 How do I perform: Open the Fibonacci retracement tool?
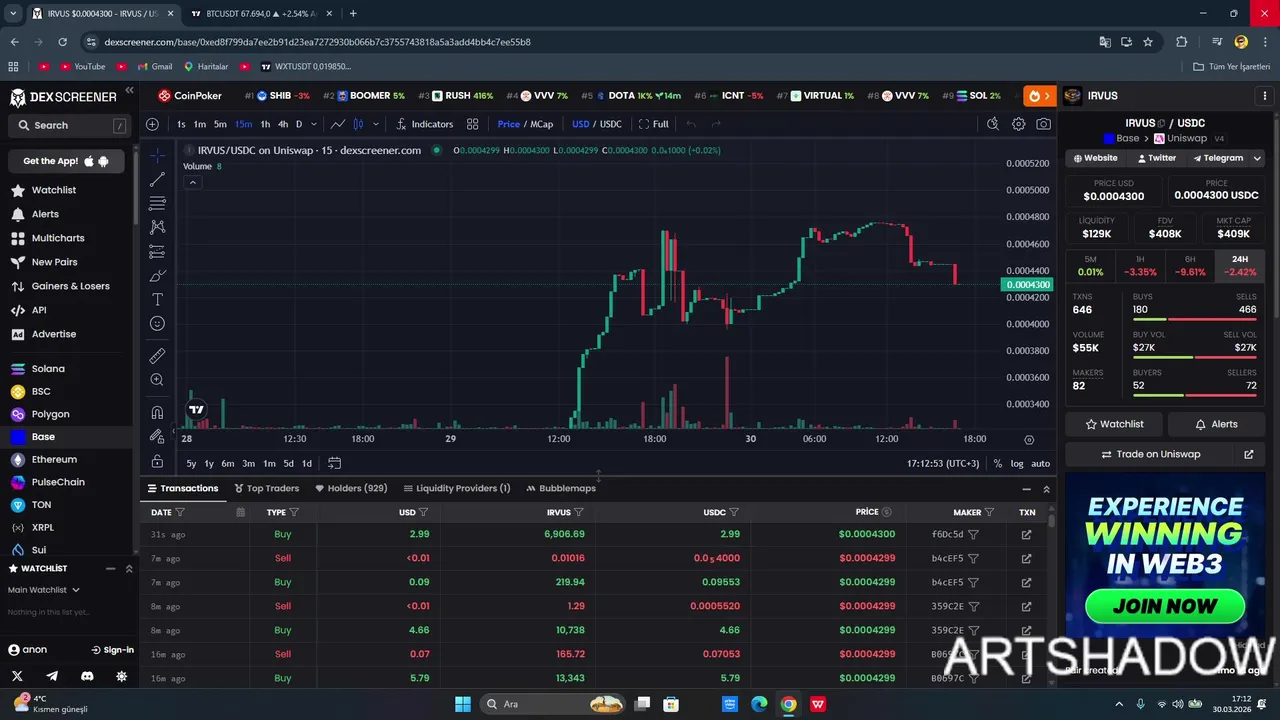pos(157,203)
